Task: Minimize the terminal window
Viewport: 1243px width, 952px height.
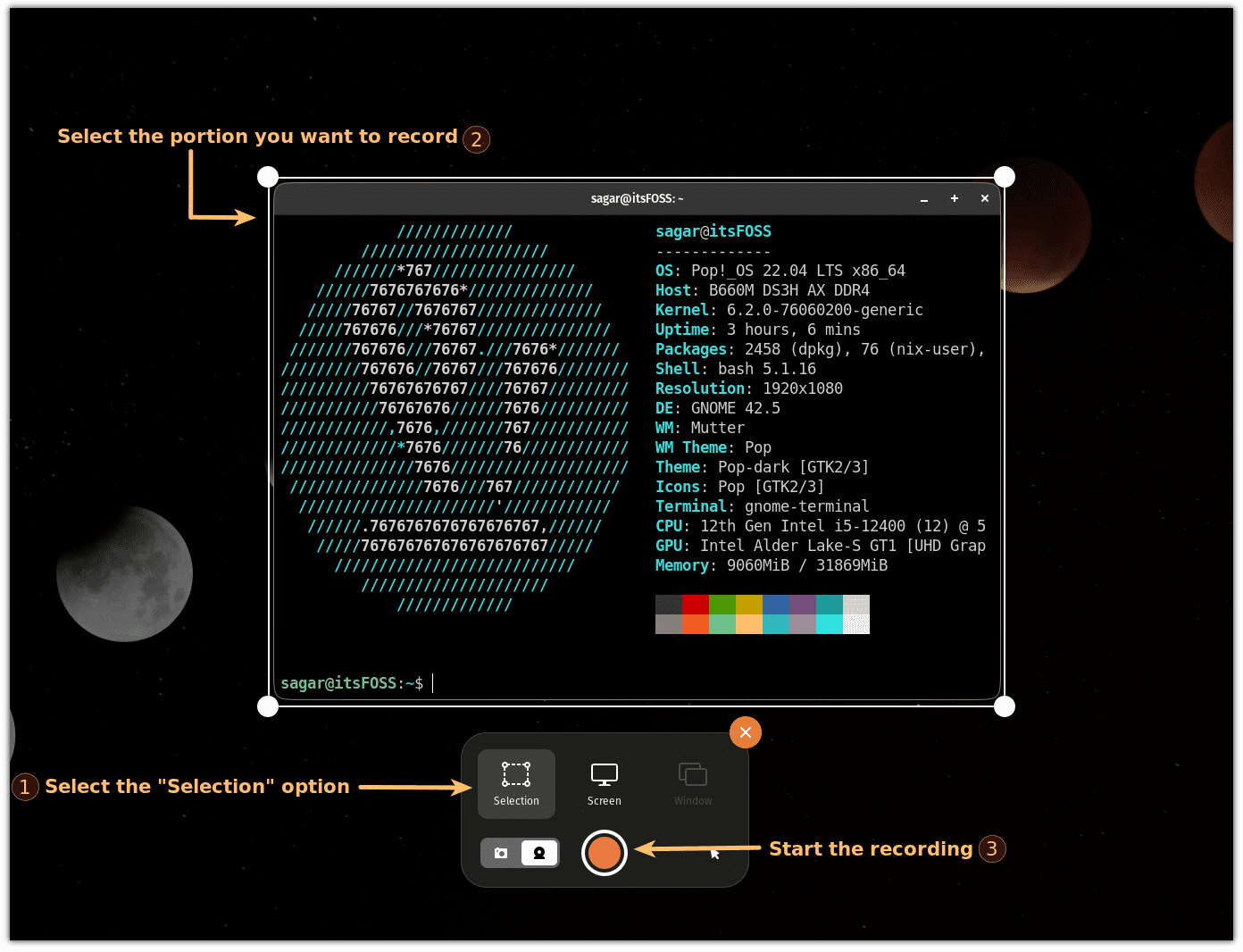Action: (924, 198)
